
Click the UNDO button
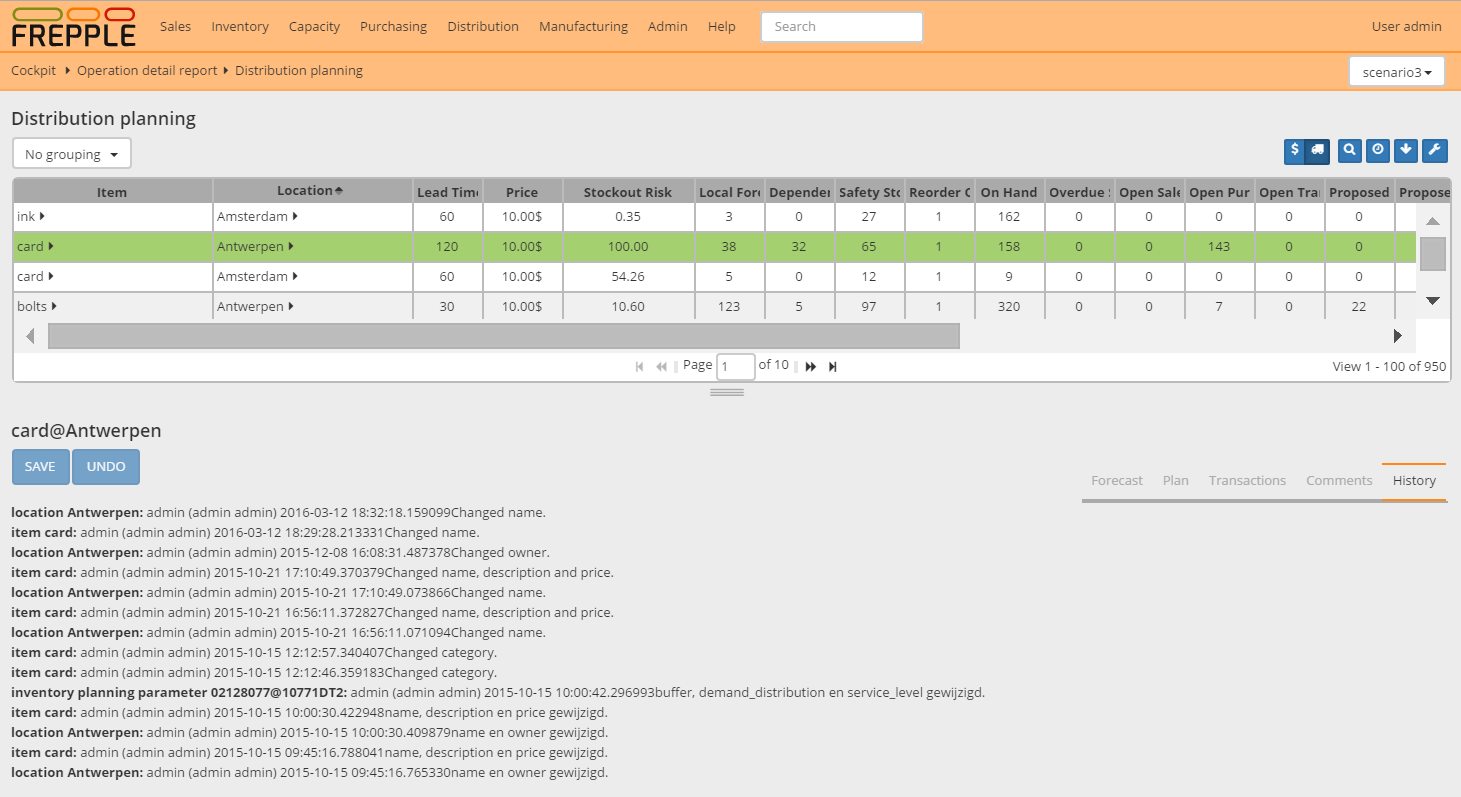(106, 467)
